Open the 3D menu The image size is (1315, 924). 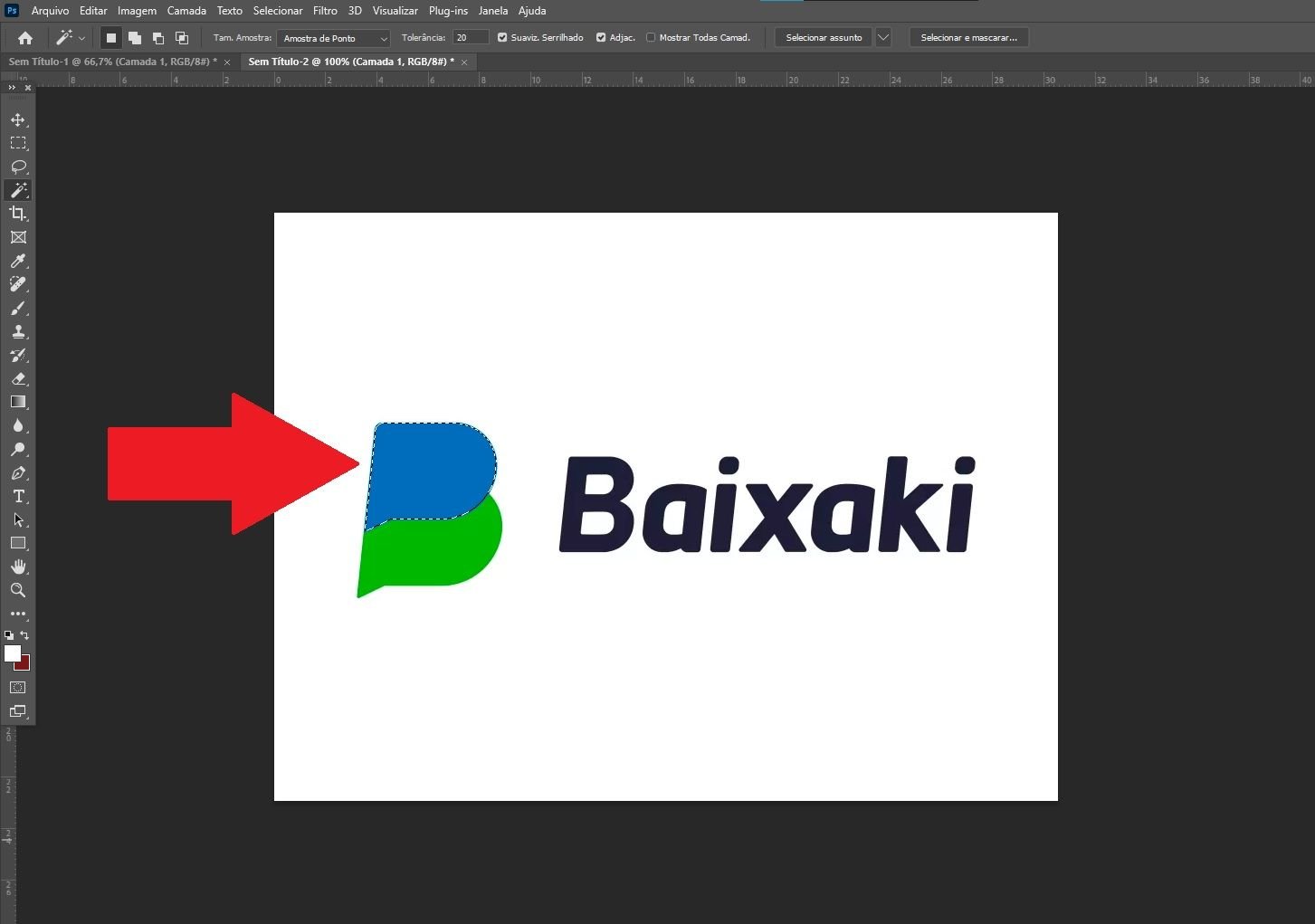pos(355,11)
